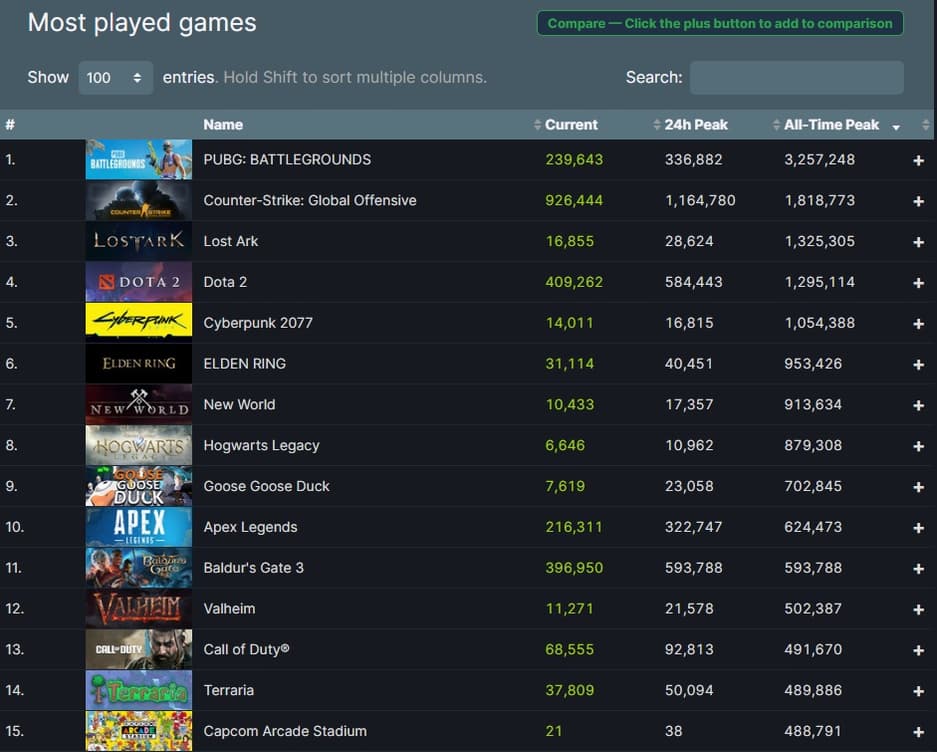Click plus icon in Baldur's Gate 3 row
Screen dimensions: 937x752
pyautogui.click(x=918, y=568)
